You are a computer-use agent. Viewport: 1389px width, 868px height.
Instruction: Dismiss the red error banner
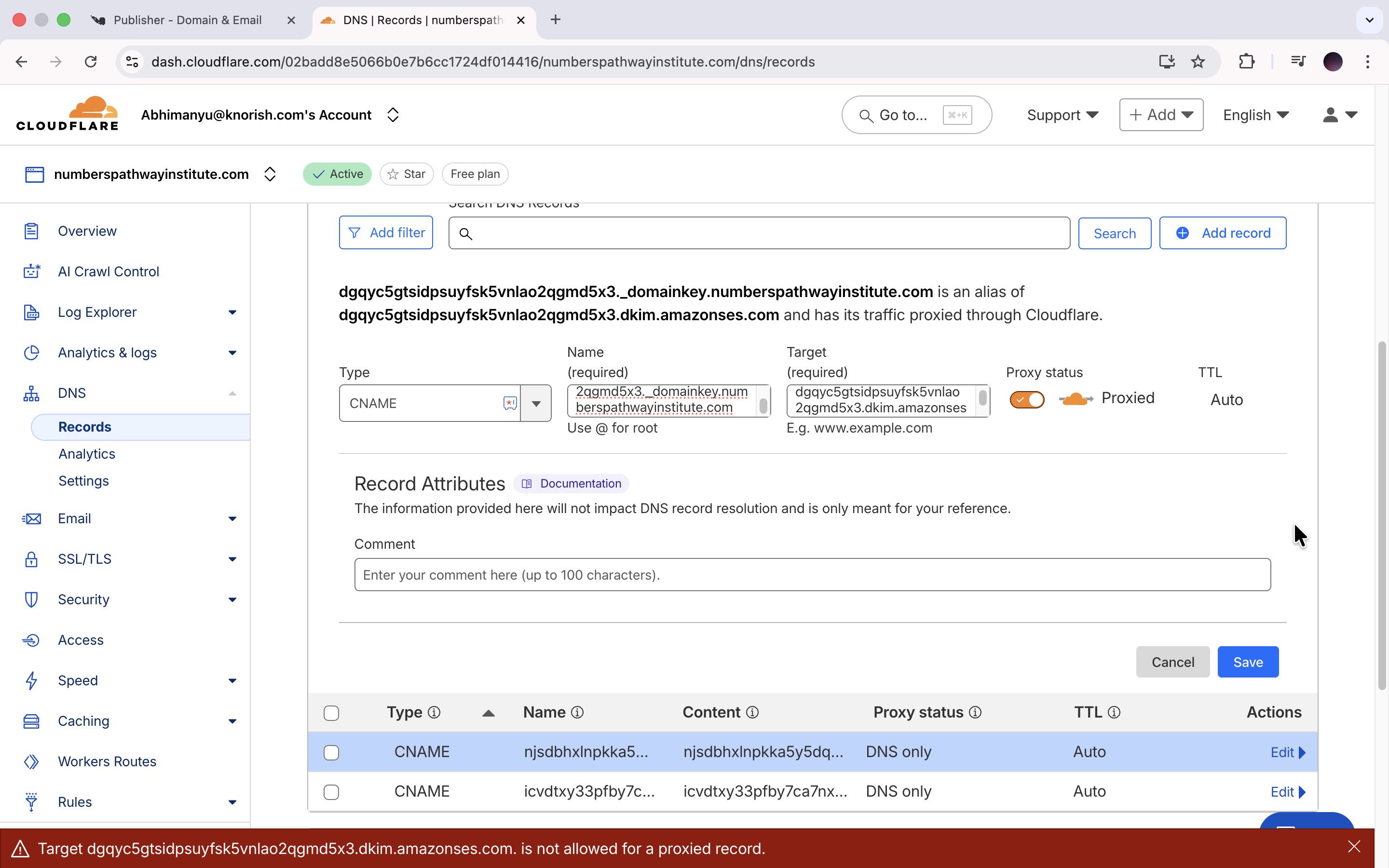pos(1354,847)
